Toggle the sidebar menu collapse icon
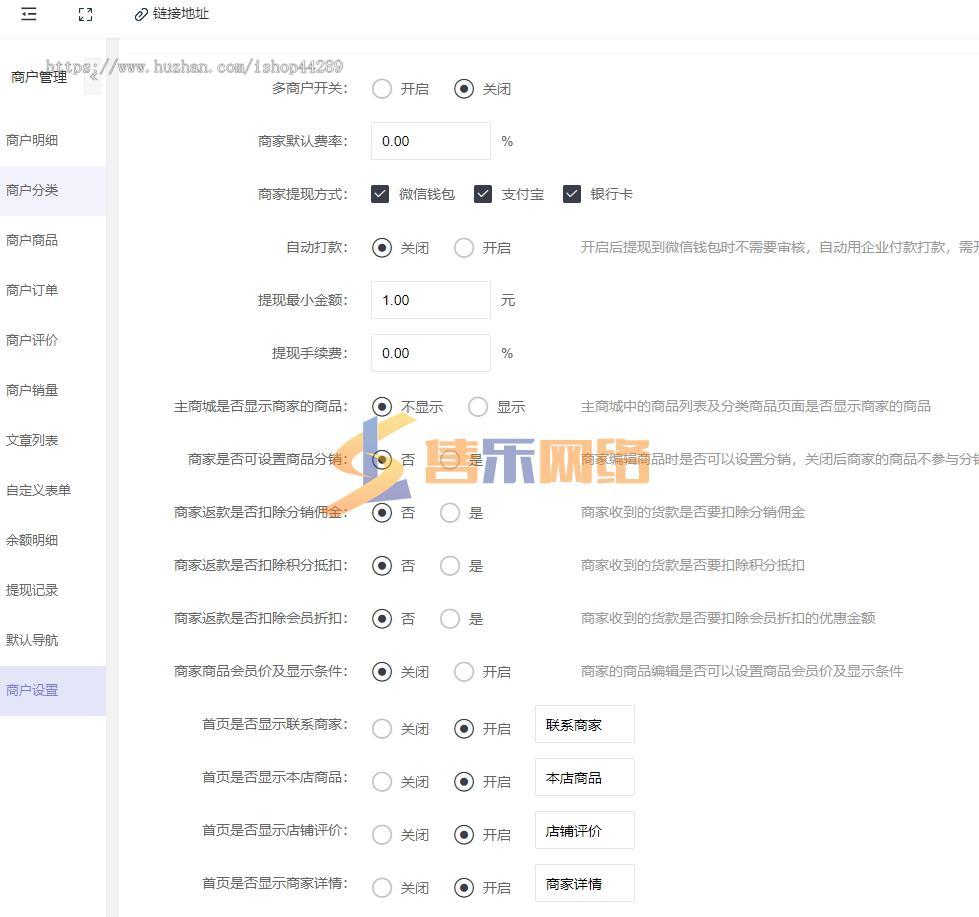Image resolution: width=979 pixels, height=917 pixels. 29,14
